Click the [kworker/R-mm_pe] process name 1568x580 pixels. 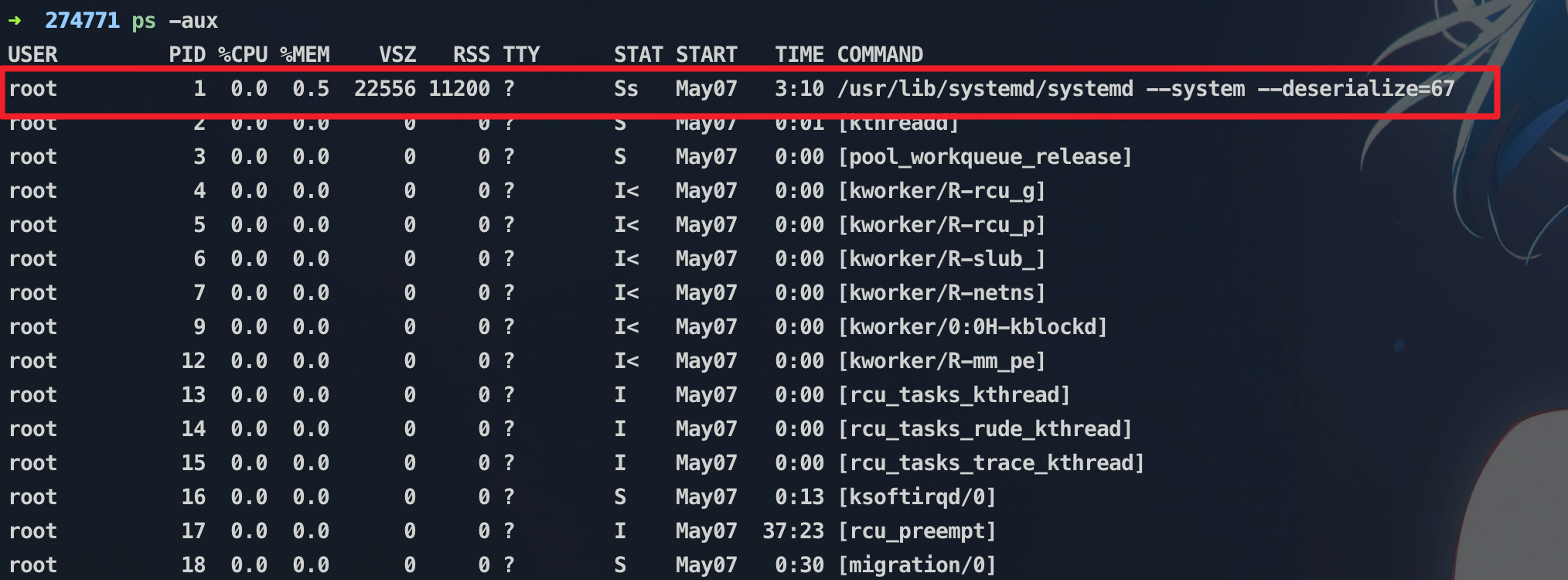tap(942, 361)
